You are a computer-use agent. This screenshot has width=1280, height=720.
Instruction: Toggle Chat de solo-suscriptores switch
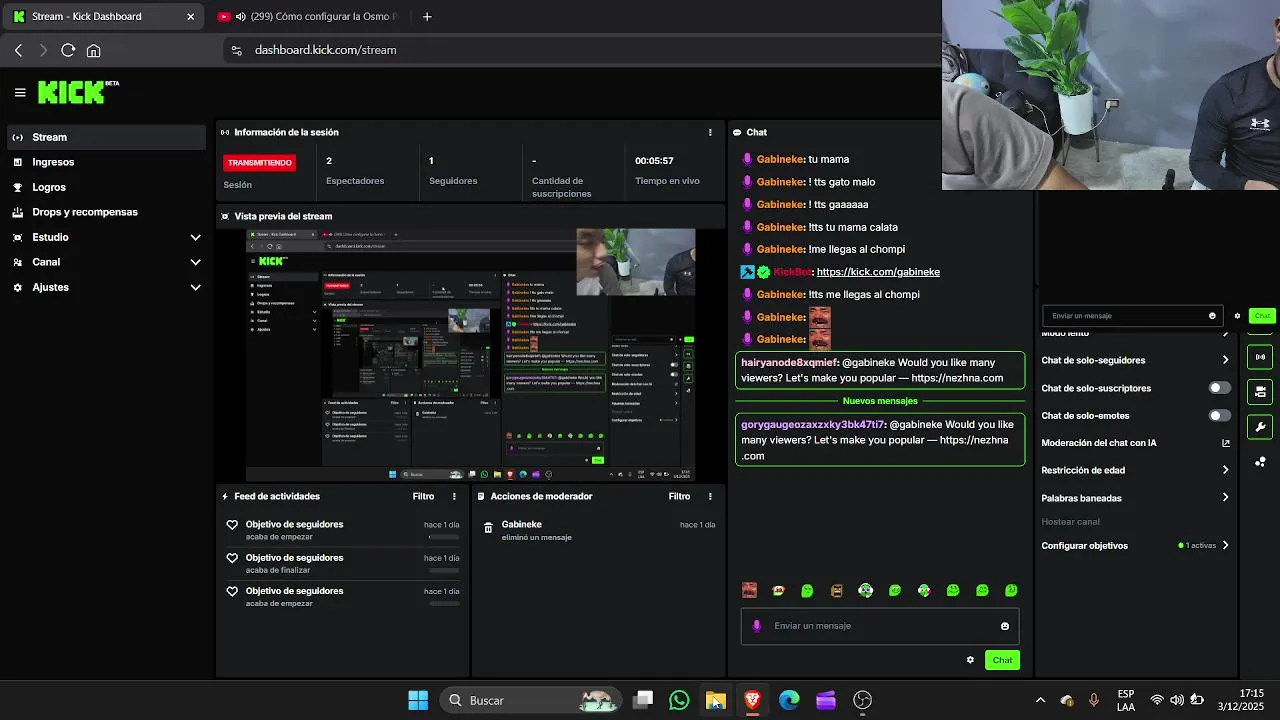click(1219, 388)
